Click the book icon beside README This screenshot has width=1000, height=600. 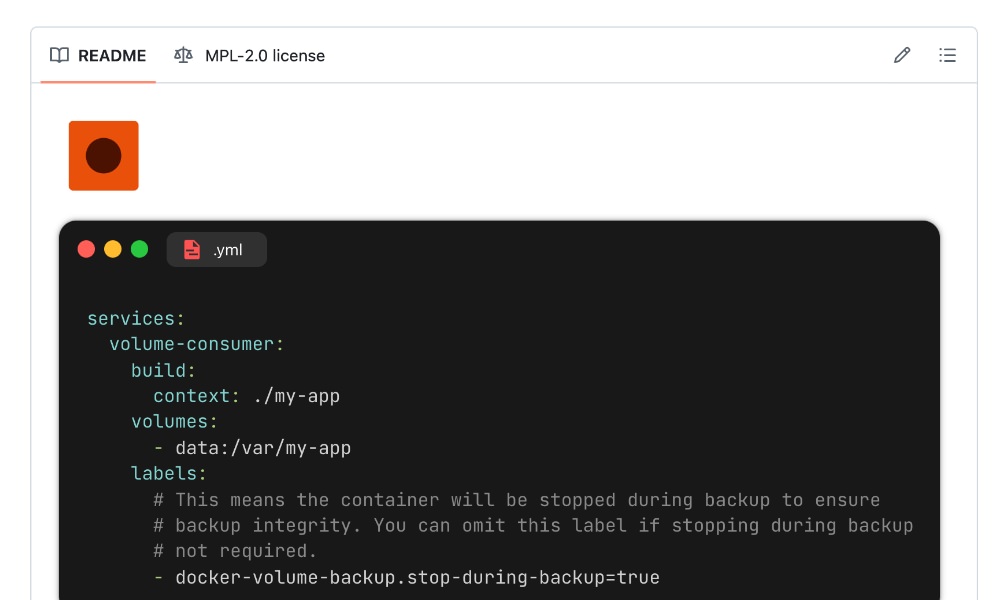pos(60,55)
